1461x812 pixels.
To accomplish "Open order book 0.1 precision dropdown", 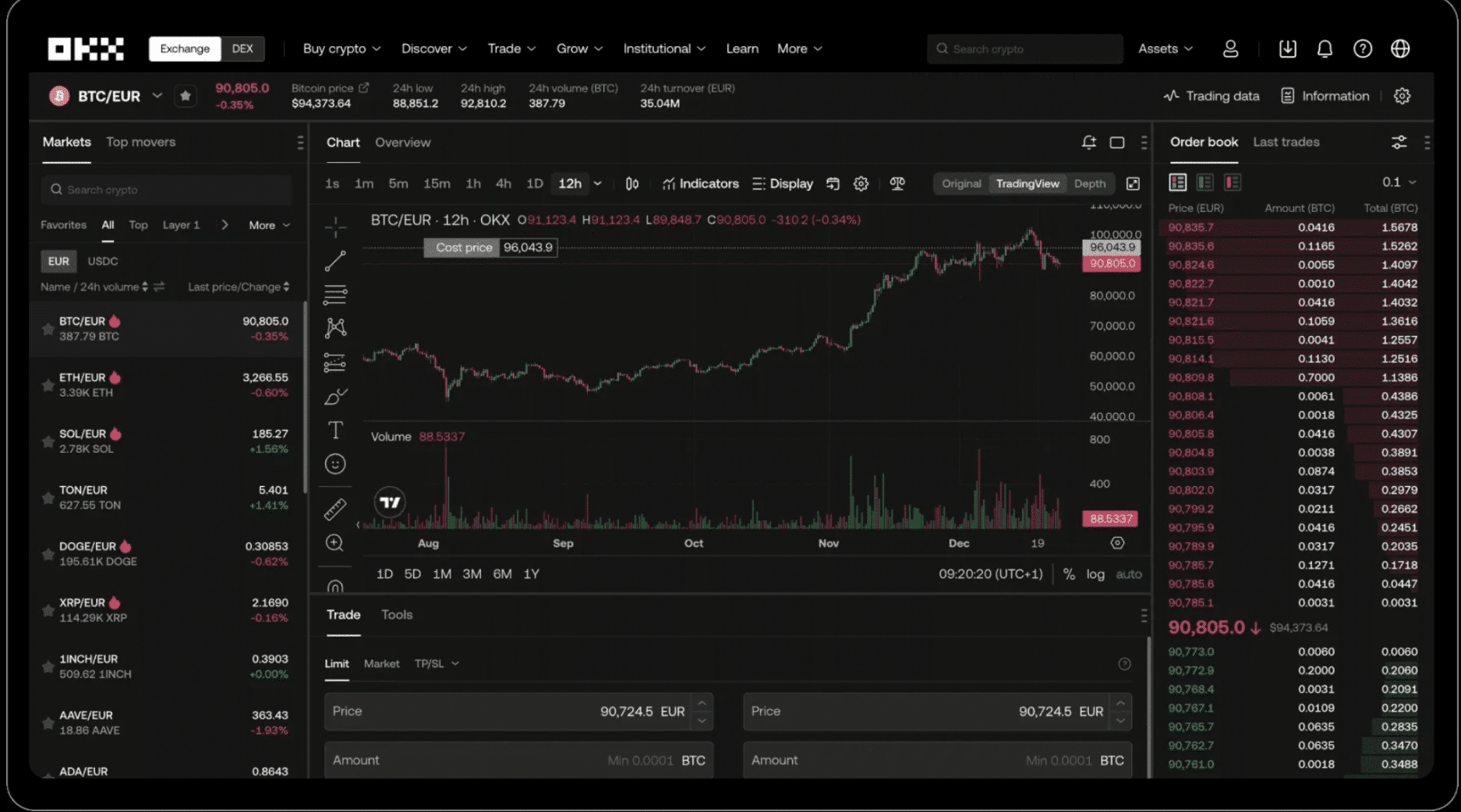I will 1399,182.
